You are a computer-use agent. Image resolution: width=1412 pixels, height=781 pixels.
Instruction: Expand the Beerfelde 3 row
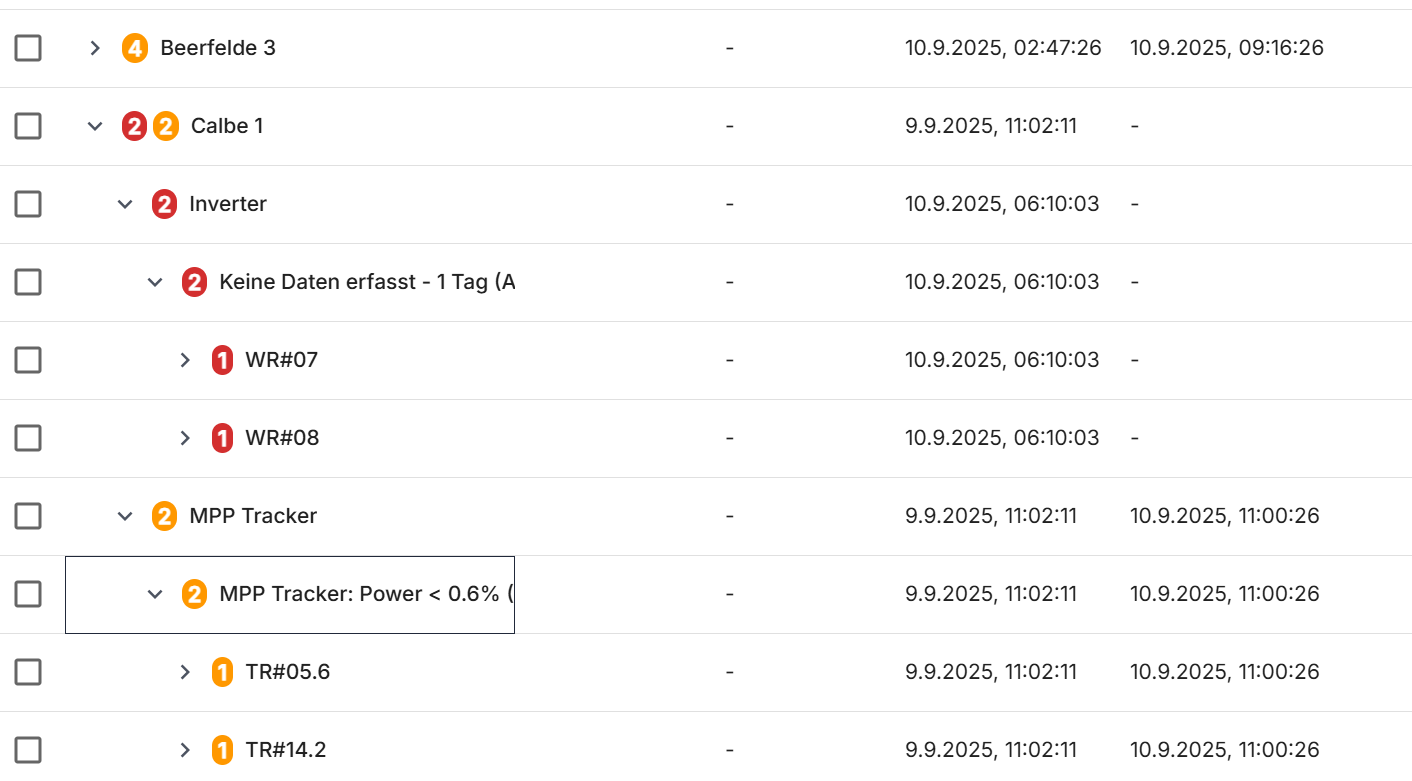[x=95, y=48]
